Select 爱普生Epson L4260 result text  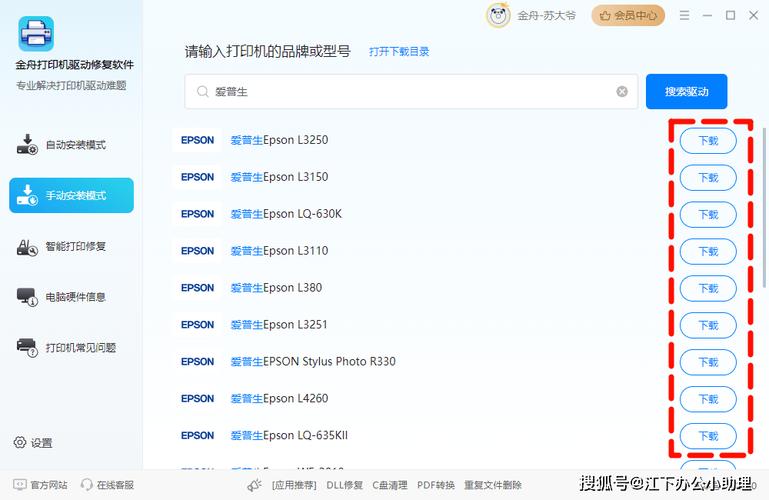pos(279,399)
